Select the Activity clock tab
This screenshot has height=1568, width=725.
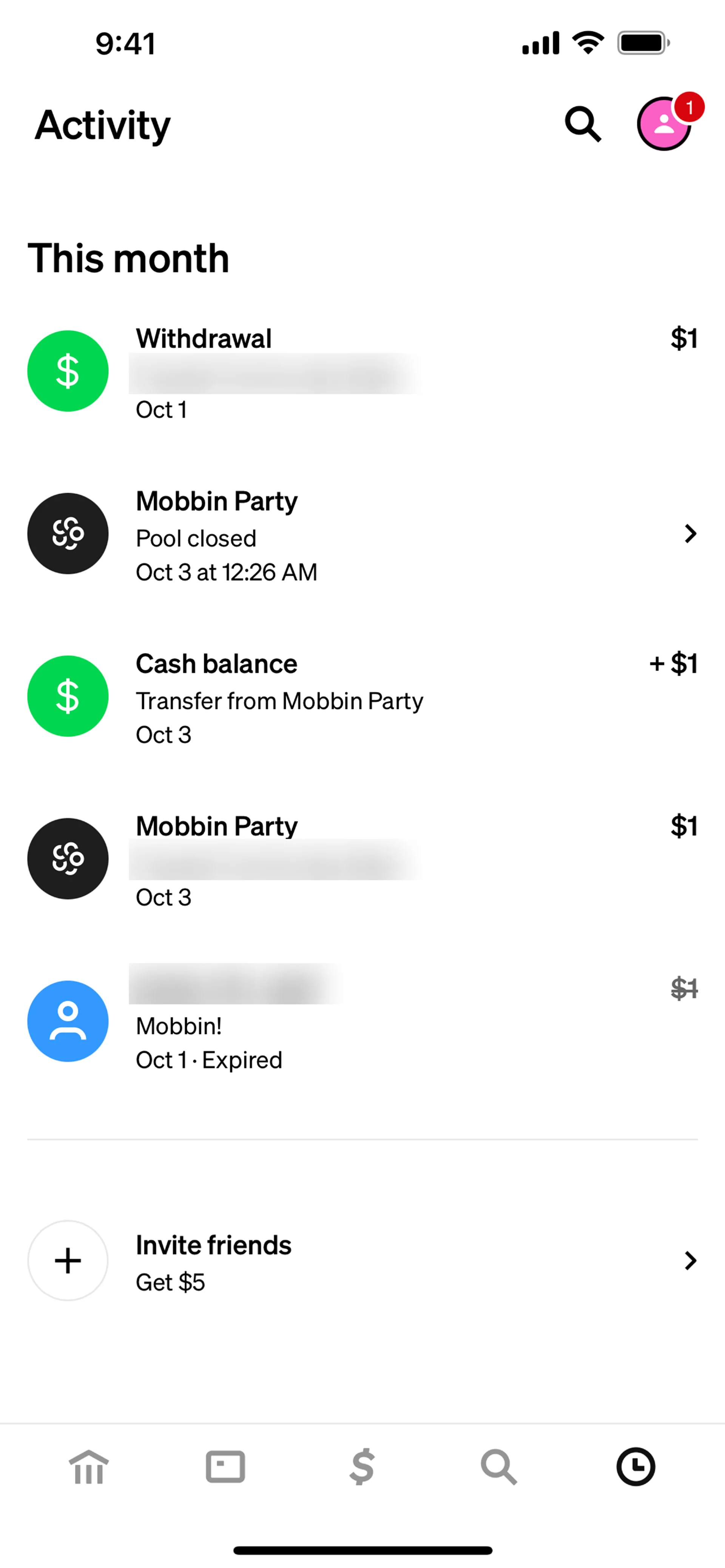636,1467
